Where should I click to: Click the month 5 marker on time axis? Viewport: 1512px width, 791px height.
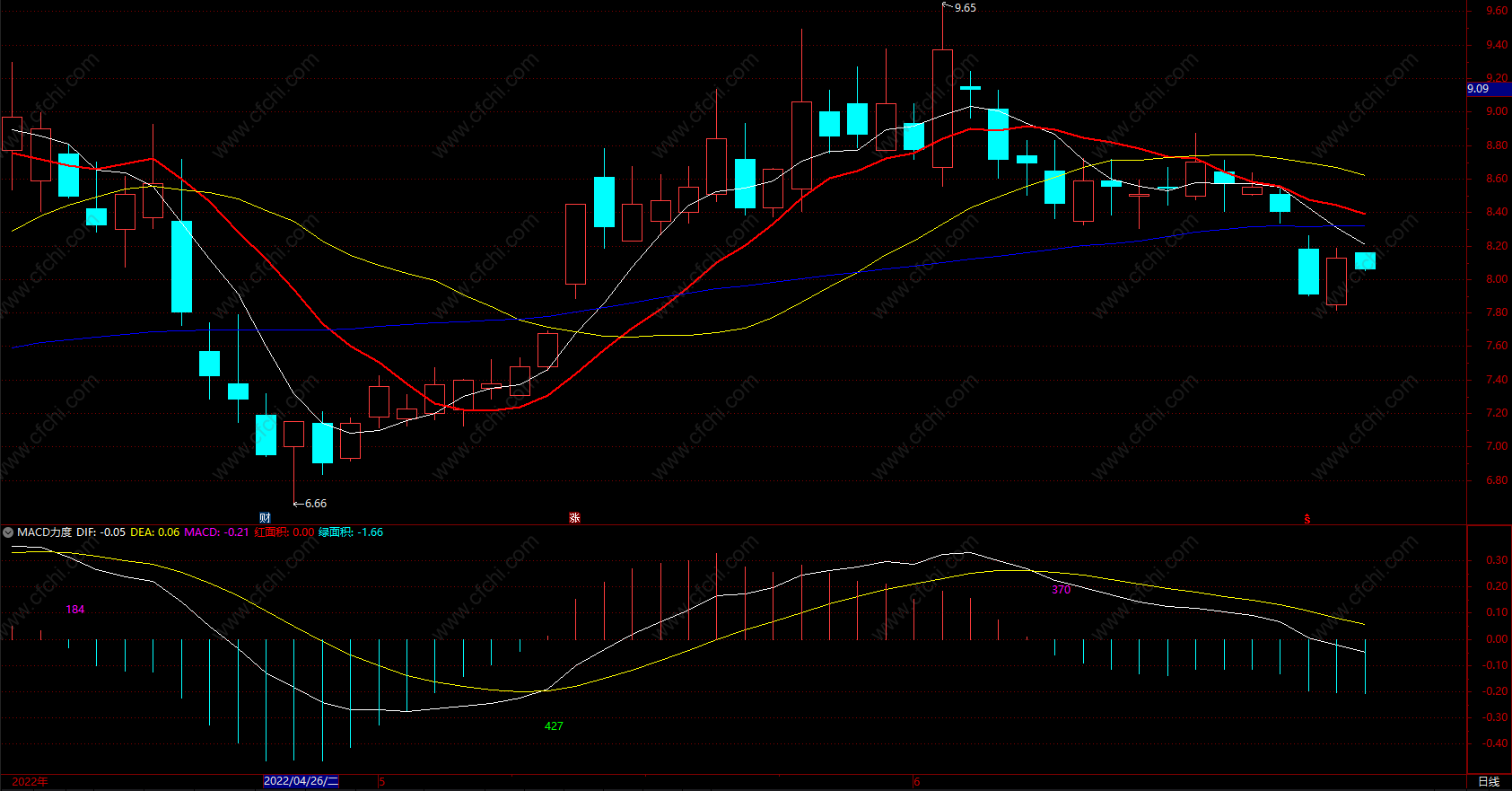[382, 782]
